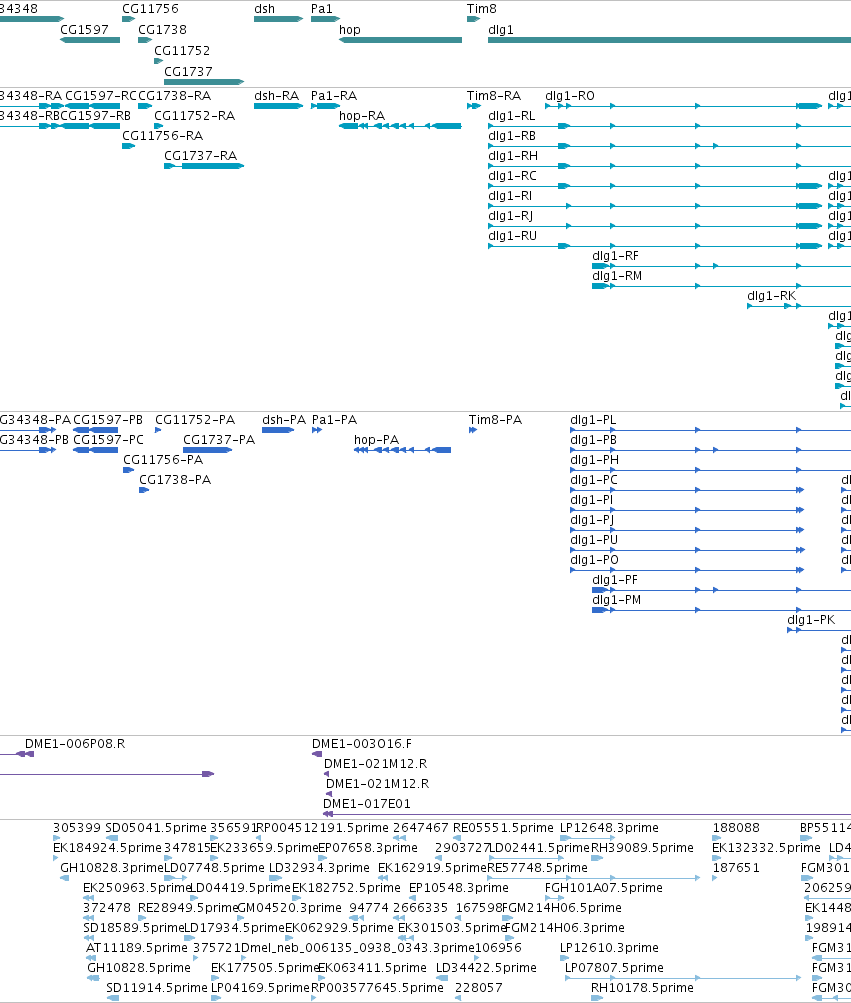Screen dimensions: 851x1003
Task: Select the Pa1 gene label
Action: [322, 9]
